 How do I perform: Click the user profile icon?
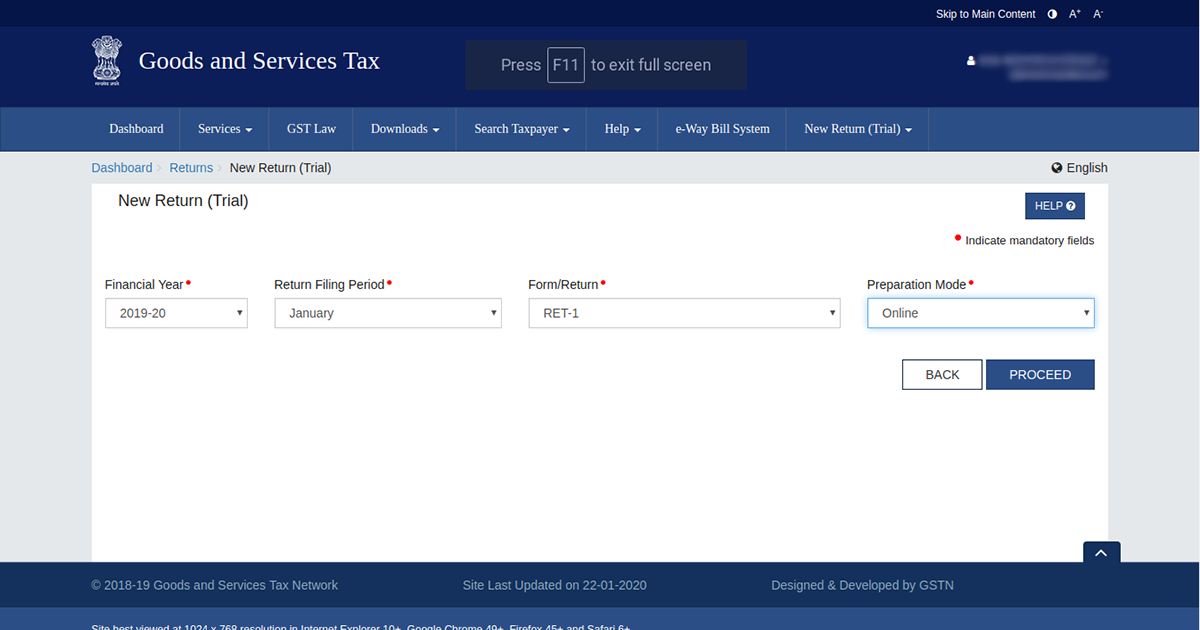(971, 61)
